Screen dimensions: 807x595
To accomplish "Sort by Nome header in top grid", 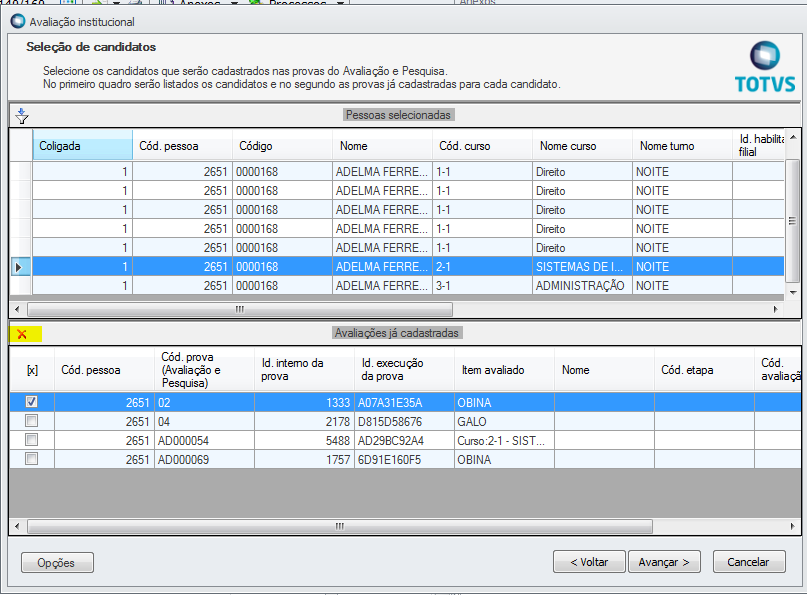I will tap(382, 146).
